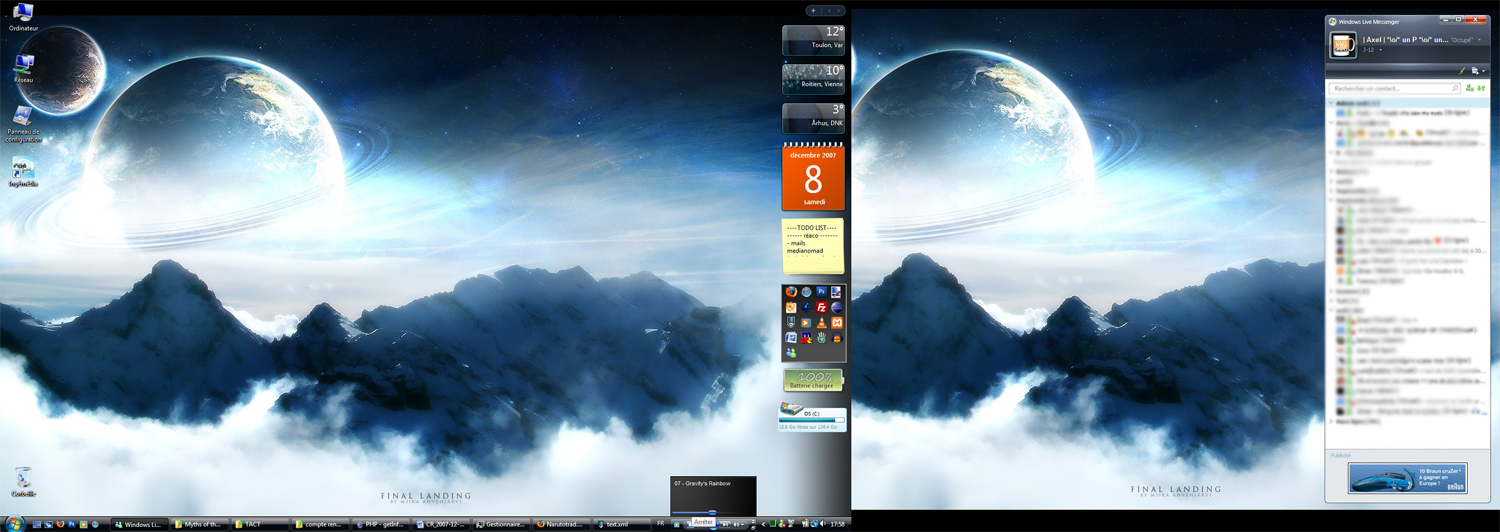Switch to the PHP - getInf... taskbar button

380,524
